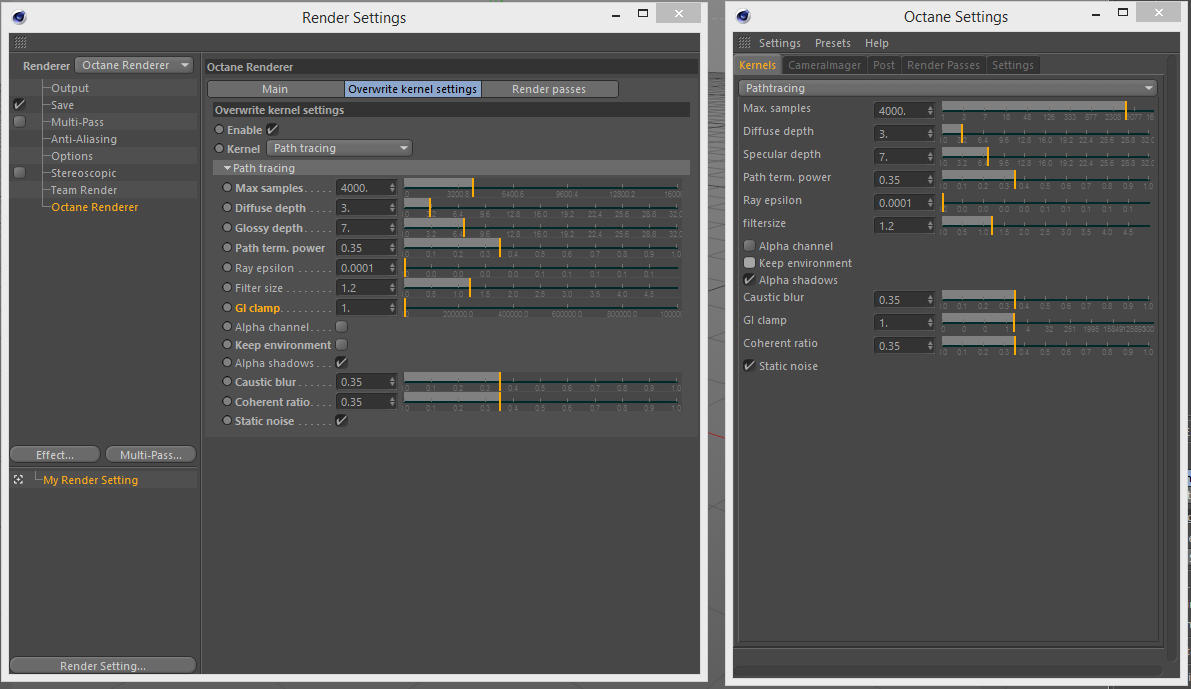Select Anti-Aliasing in the settings list

tap(84, 139)
